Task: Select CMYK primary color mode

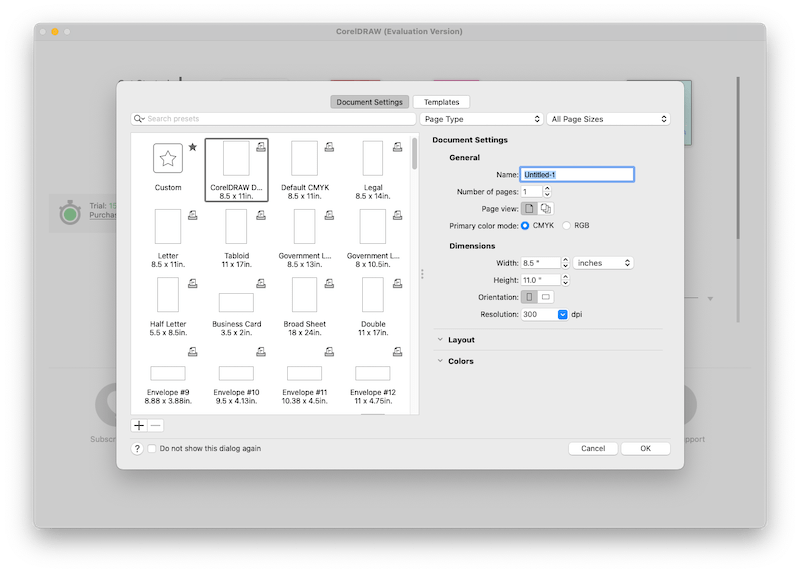Action: click(x=526, y=226)
